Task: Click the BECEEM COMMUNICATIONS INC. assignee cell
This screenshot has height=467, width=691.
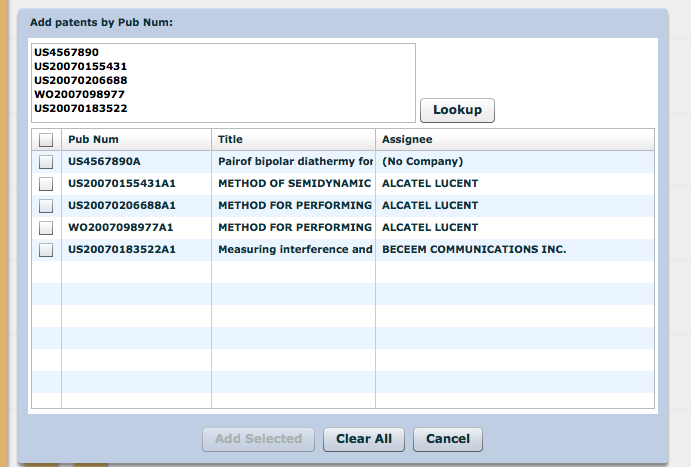Action: point(474,250)
